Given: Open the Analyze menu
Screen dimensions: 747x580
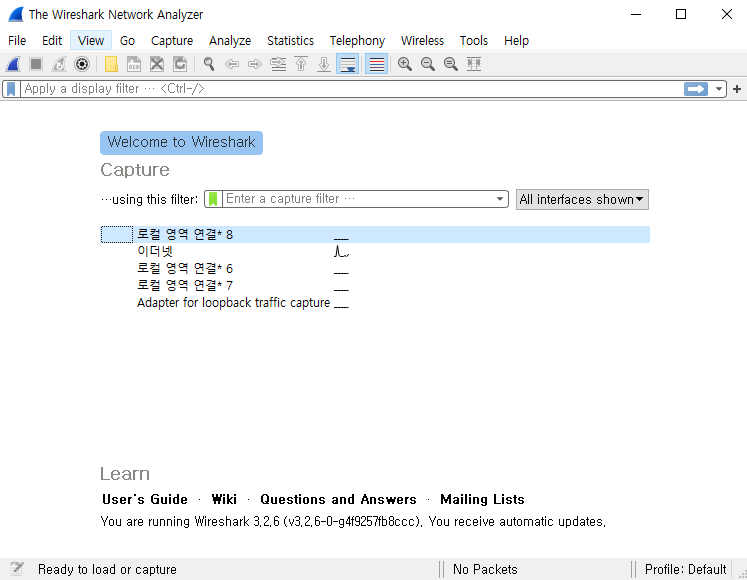Looking at the screenshot, I should coord(230,41).
